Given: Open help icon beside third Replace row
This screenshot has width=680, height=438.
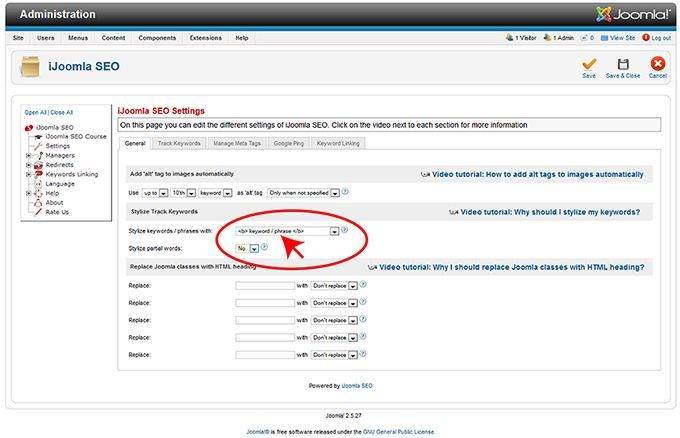Looking at the screenshot, I should pyautogui.click(x=363, y=319).
